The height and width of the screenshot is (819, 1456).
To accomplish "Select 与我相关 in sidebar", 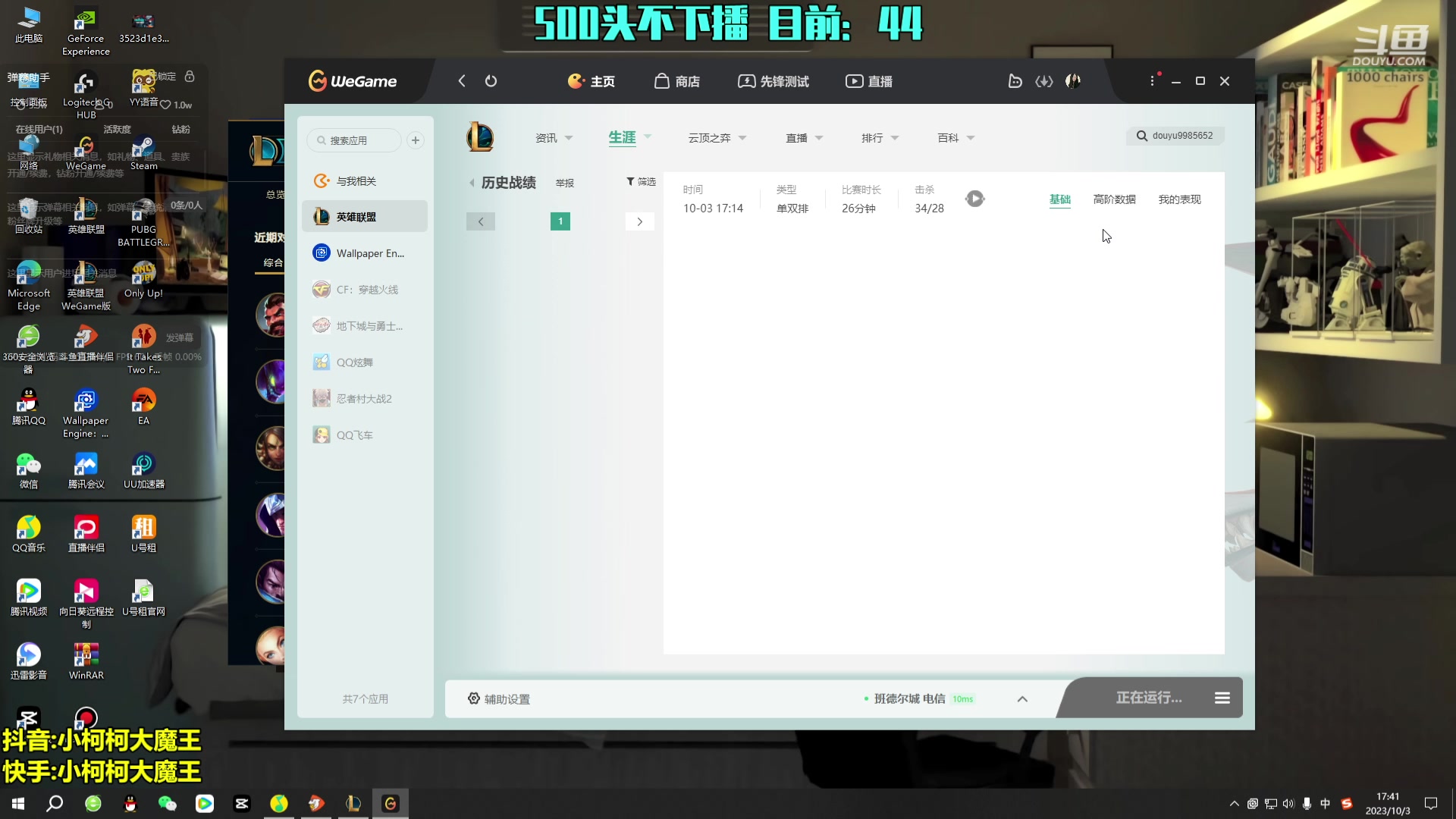I will point(365,181).
